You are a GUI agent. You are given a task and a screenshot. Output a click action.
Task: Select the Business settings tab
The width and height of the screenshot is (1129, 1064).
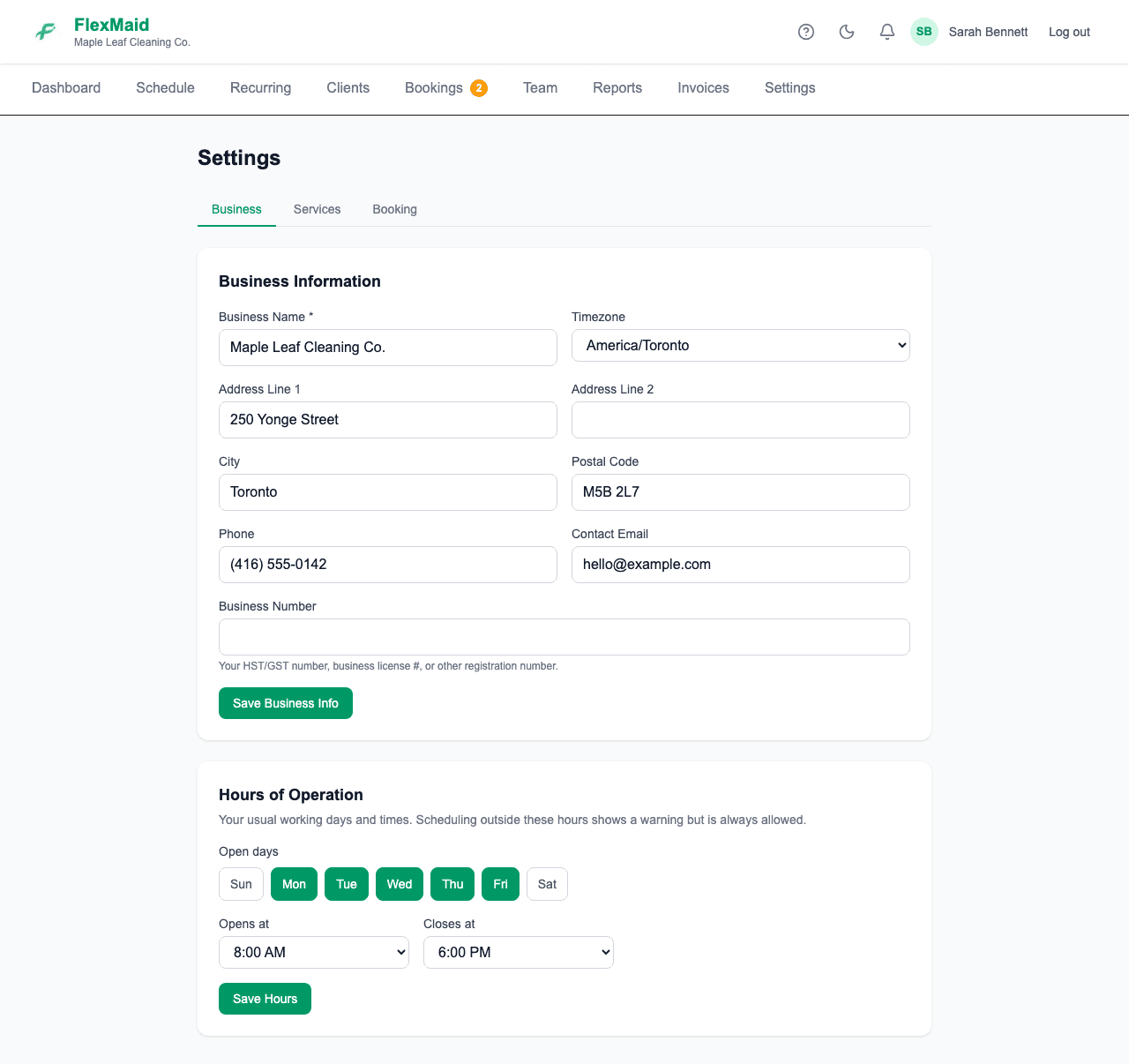[236, 209]
